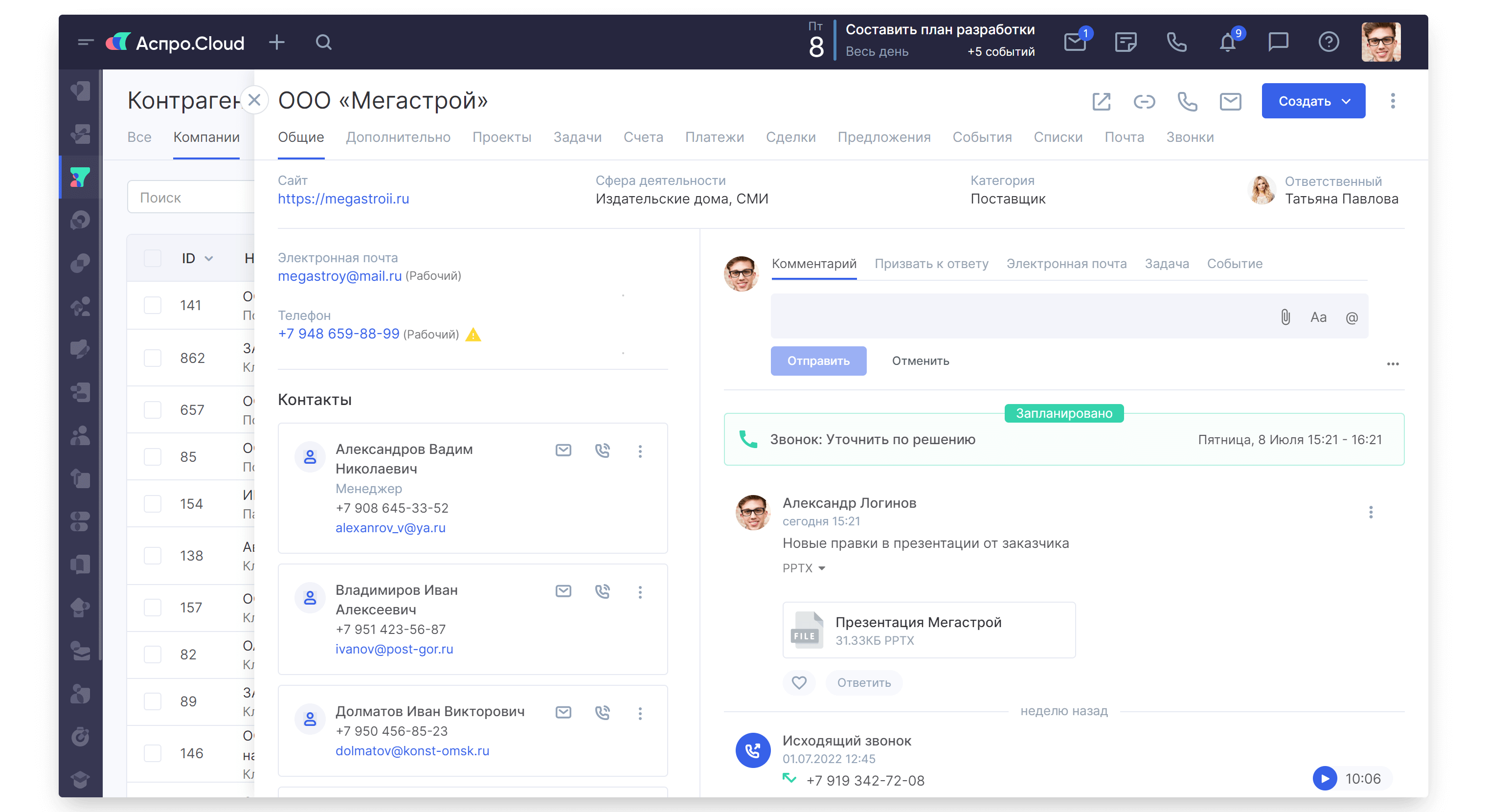Screen dimensions: 1487x812
Task: Check the row with ID 82
Action: pos(153,654)
